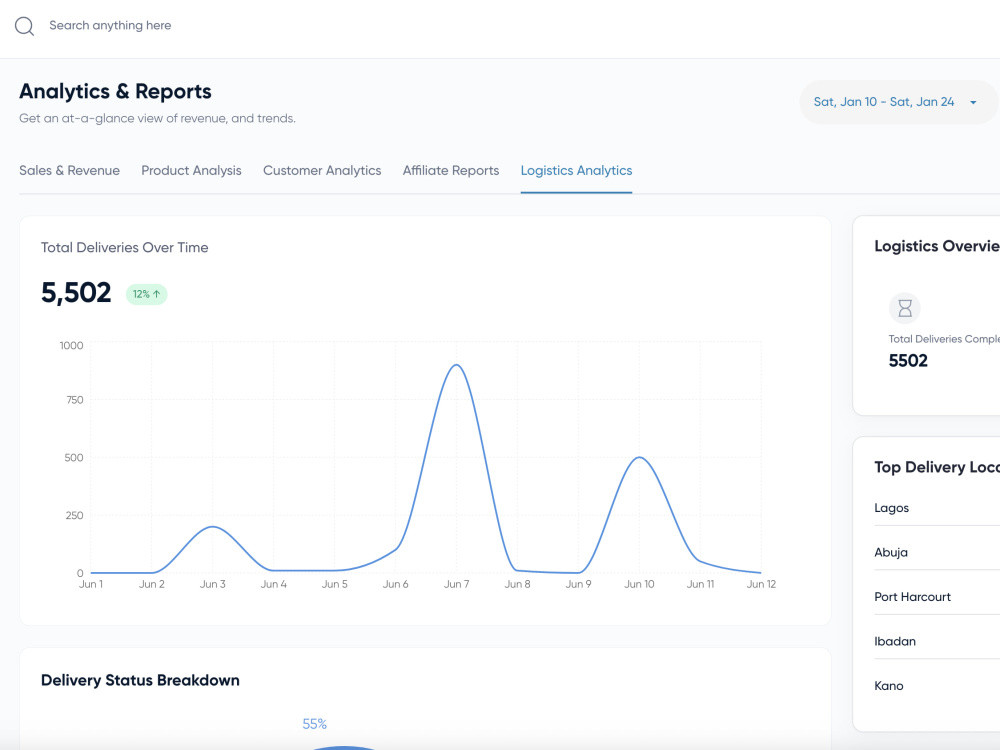
Task: Click the 'Total Deliveries Over Time' heading
Action: click(x=124, y=247)
